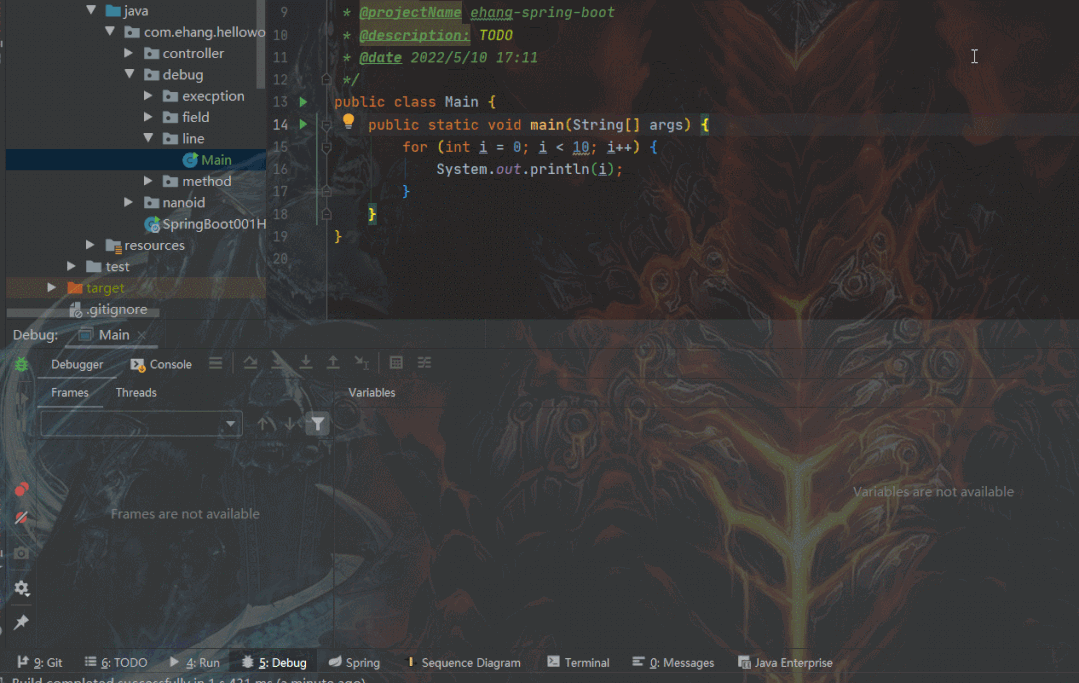Click the yellow lightbulb intention icon
The height and width of the screenshot is (683, 1079).
[x=348, y=122]
